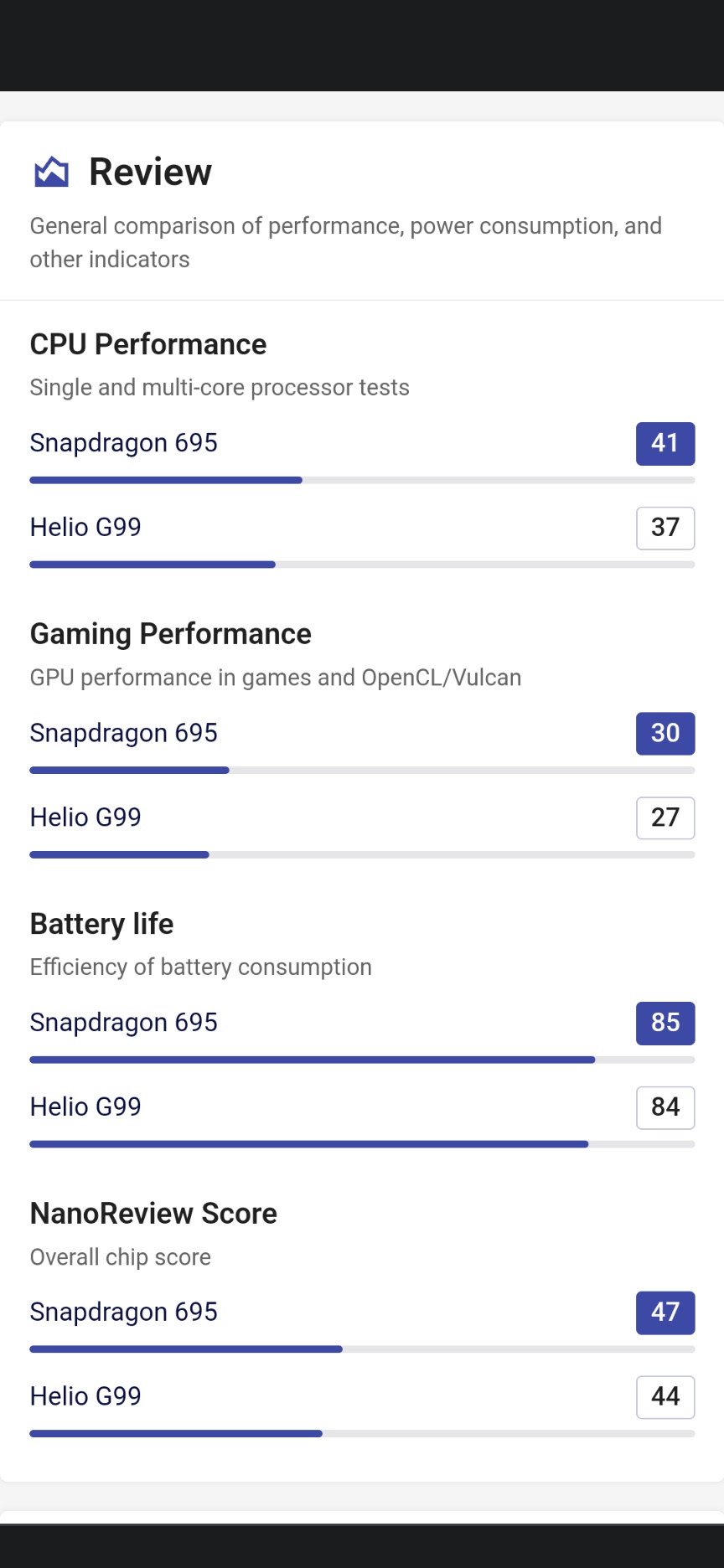Select Helio G99 under Gaming Performance

coord(85,818)
